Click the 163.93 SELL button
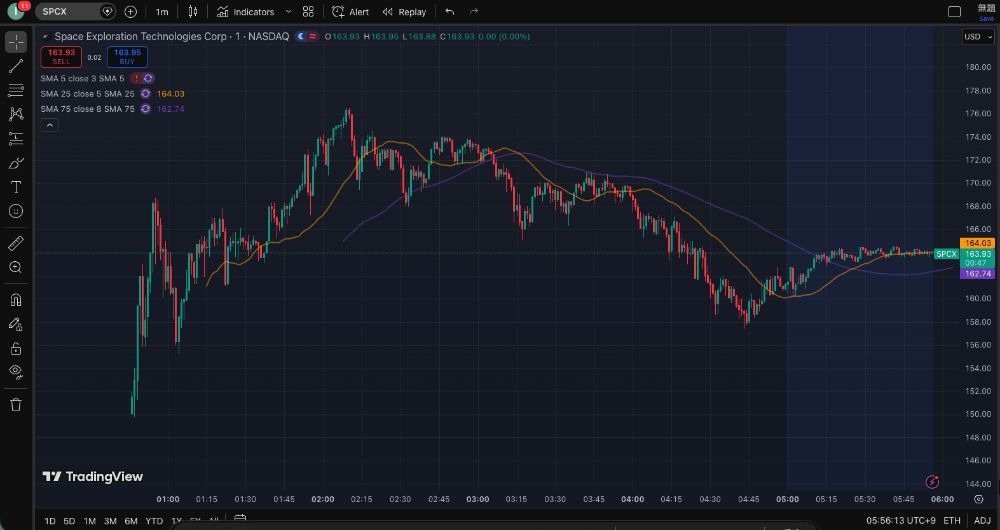Screen dimensions: 1000x530 pos(61,57)
